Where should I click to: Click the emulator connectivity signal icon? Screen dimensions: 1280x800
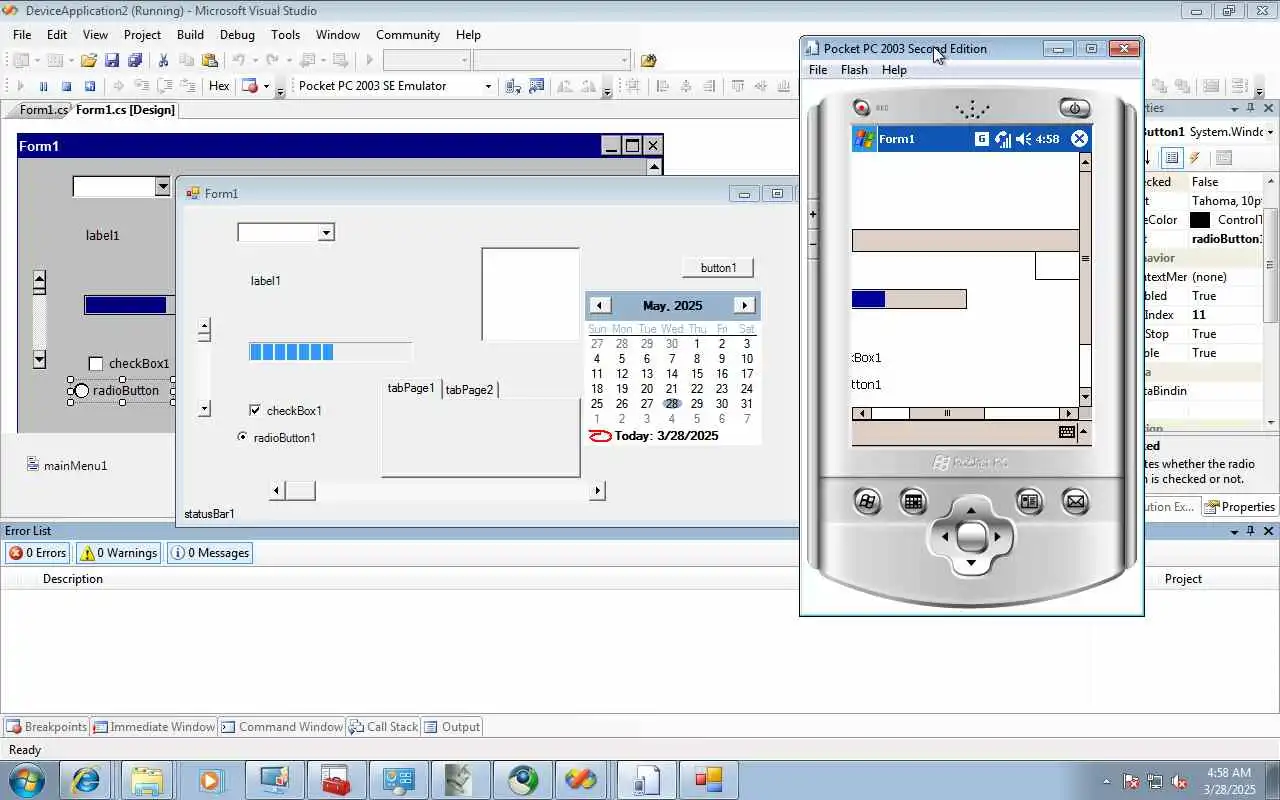1002,139
